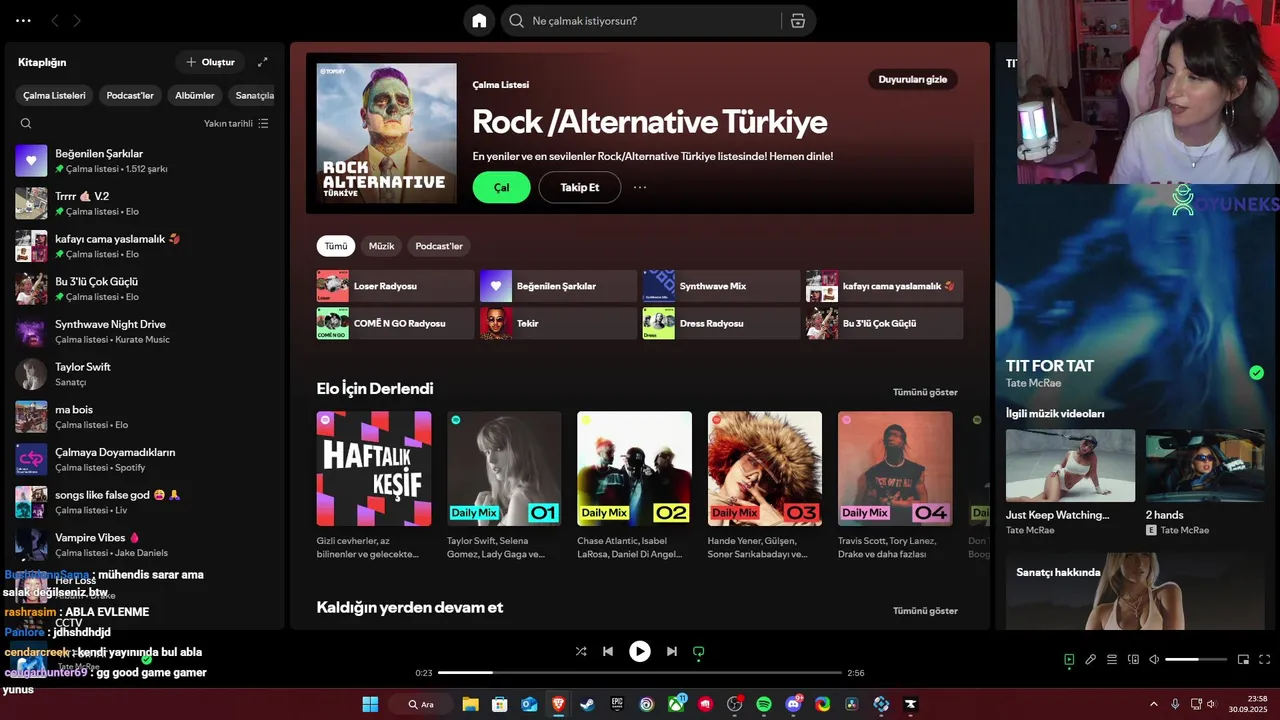1280x720 pixels.
Task: Expand the library panel to full width
Action: (x=262, y=62)
